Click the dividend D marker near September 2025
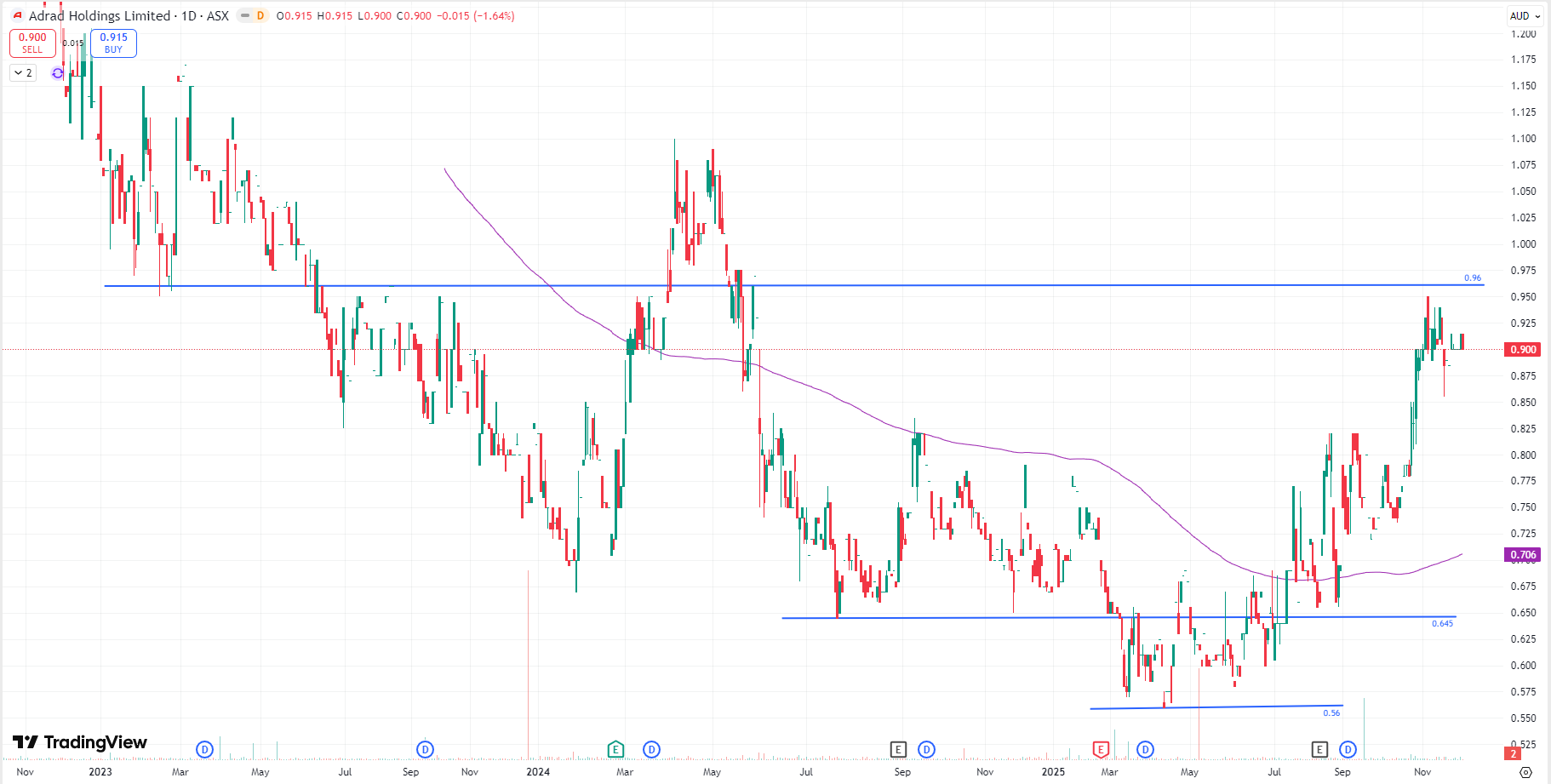1551x784 pixels. [x=1348, y=749]
